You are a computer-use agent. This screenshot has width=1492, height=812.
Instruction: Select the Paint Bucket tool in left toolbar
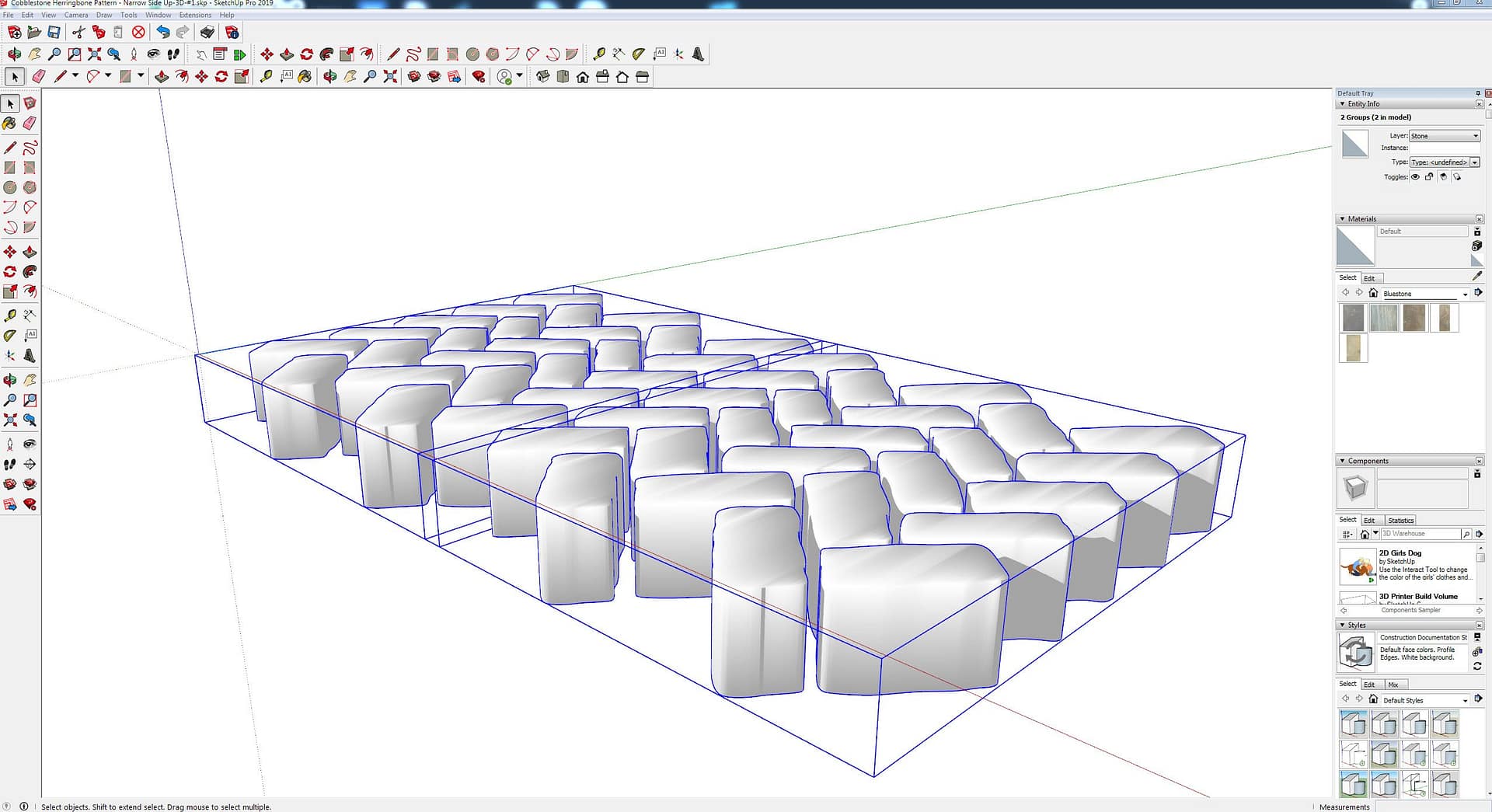point(9,124)
